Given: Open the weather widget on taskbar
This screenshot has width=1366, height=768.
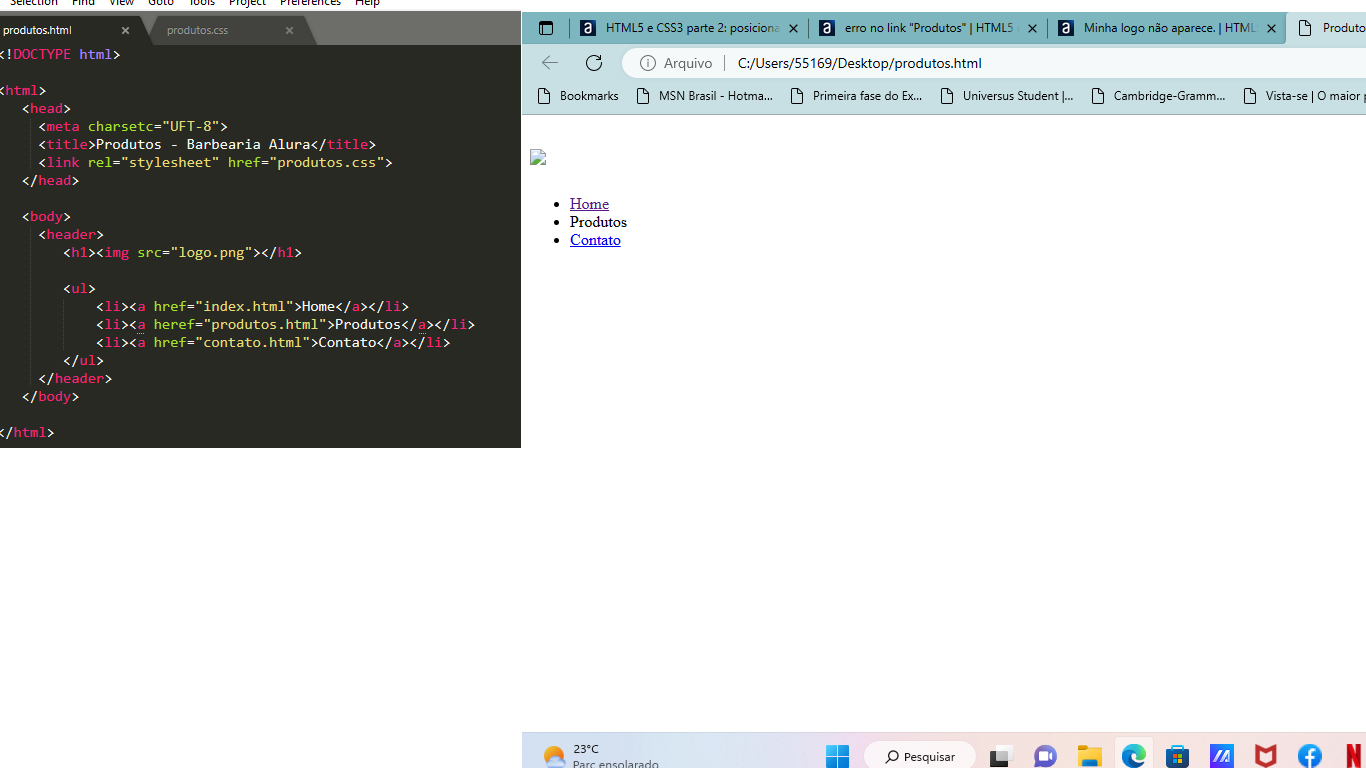Looking at the screenshot, I should coord(600,756).
